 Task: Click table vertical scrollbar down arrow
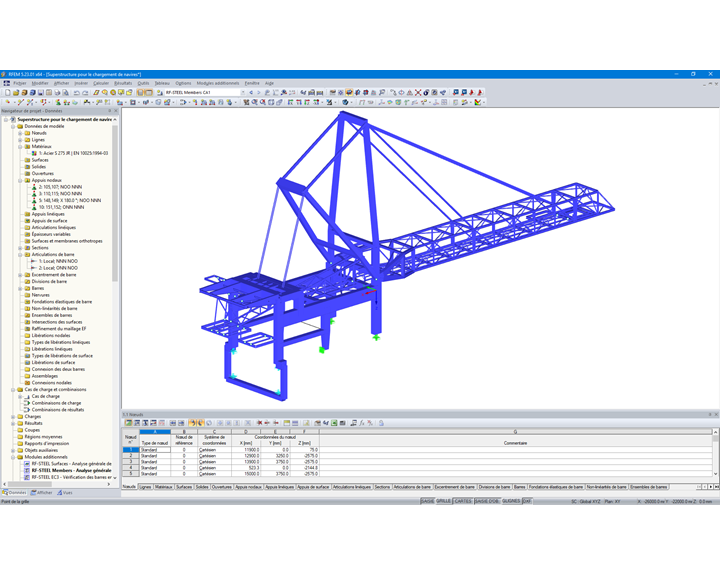point(715,474)
